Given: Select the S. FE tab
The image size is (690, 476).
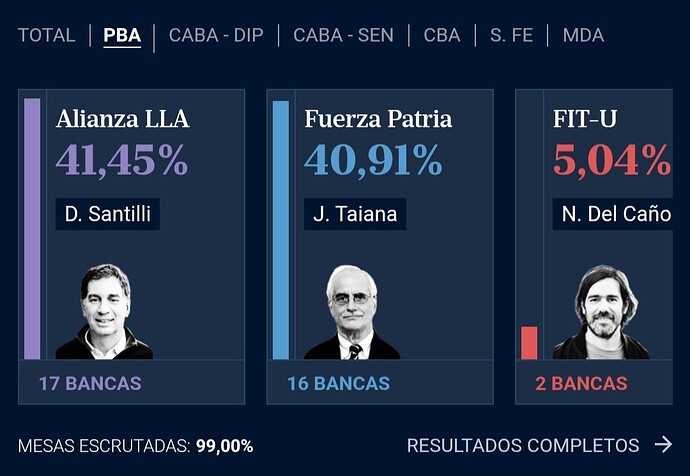Looking at the screenshot, I should pyautogui.click(x=511, y=36).
